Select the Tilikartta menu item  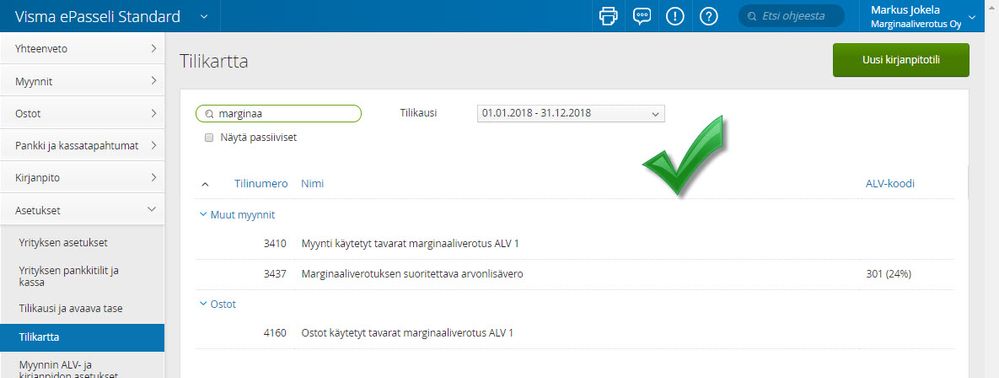(82, 337)
